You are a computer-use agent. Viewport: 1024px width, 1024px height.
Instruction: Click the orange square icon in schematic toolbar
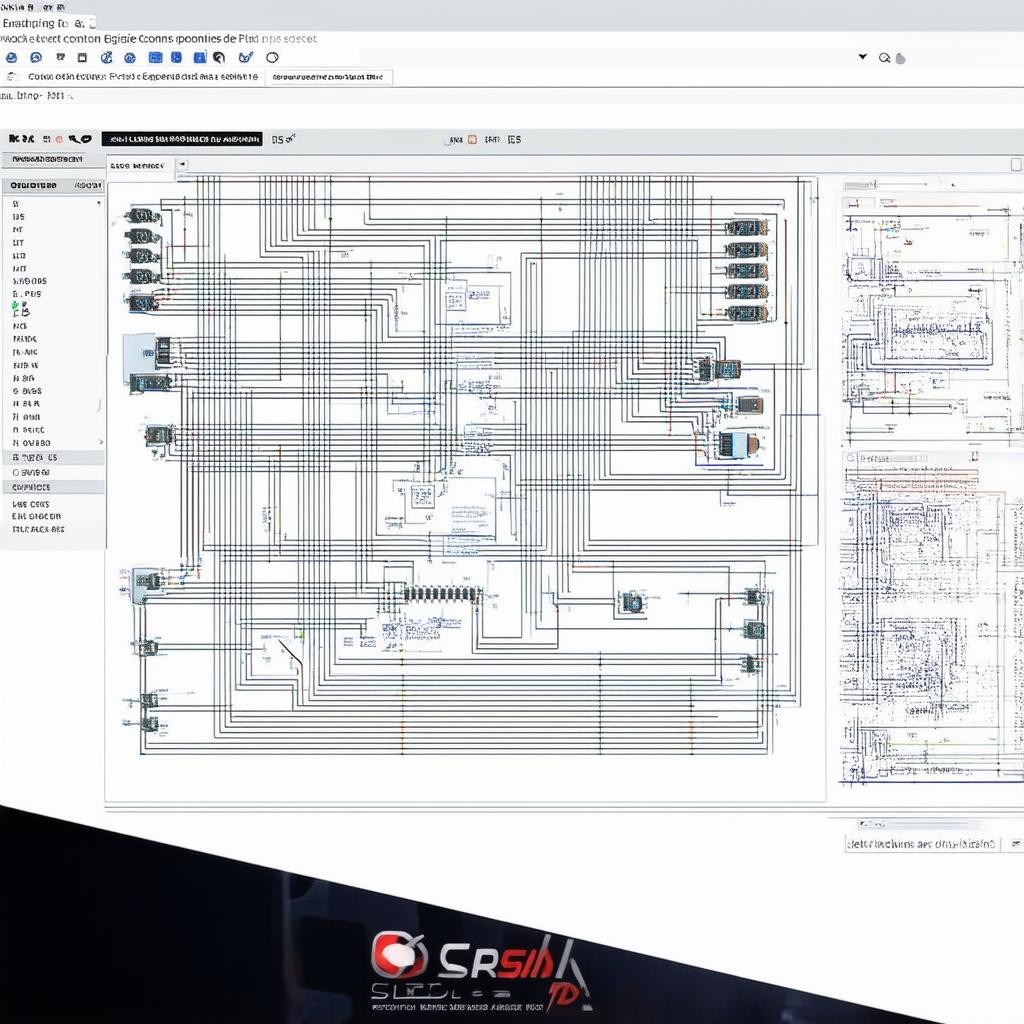[x=472, y=140]
